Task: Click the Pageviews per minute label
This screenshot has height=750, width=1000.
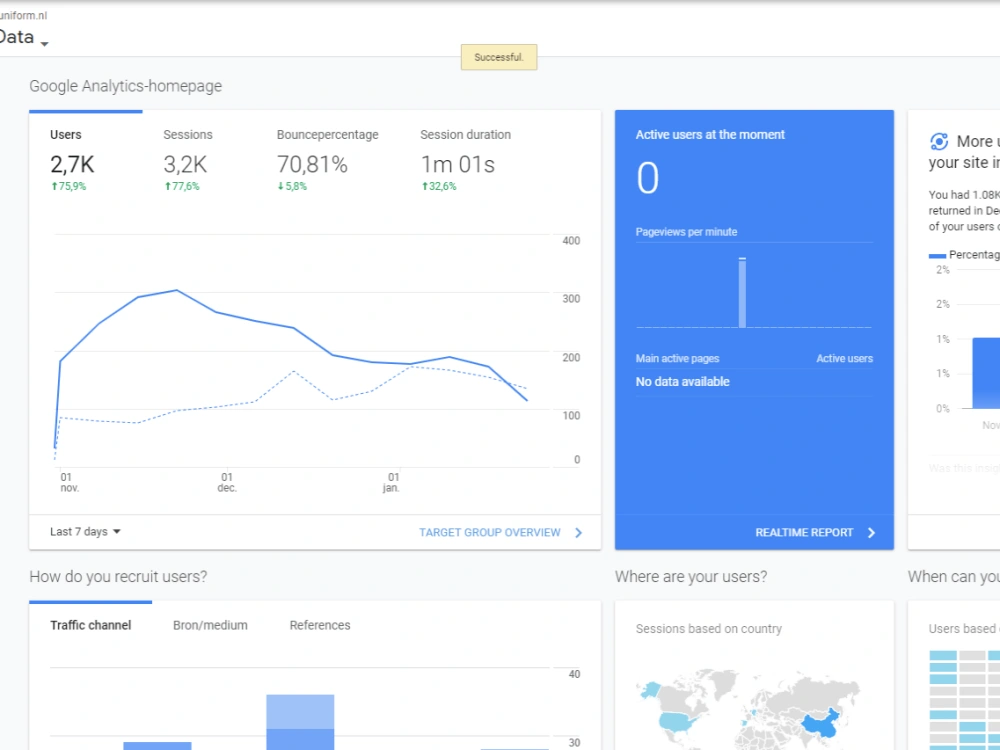Action: point(686,232)
